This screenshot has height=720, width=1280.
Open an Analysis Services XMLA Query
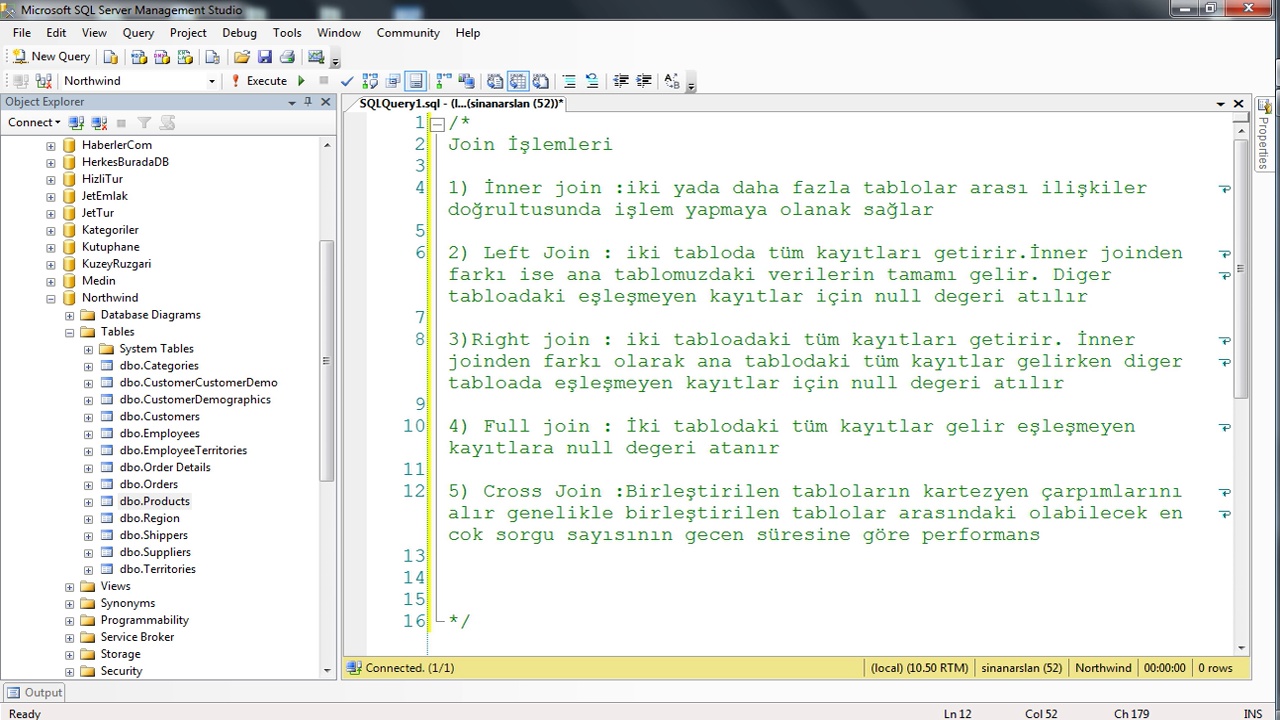point(183,57)
